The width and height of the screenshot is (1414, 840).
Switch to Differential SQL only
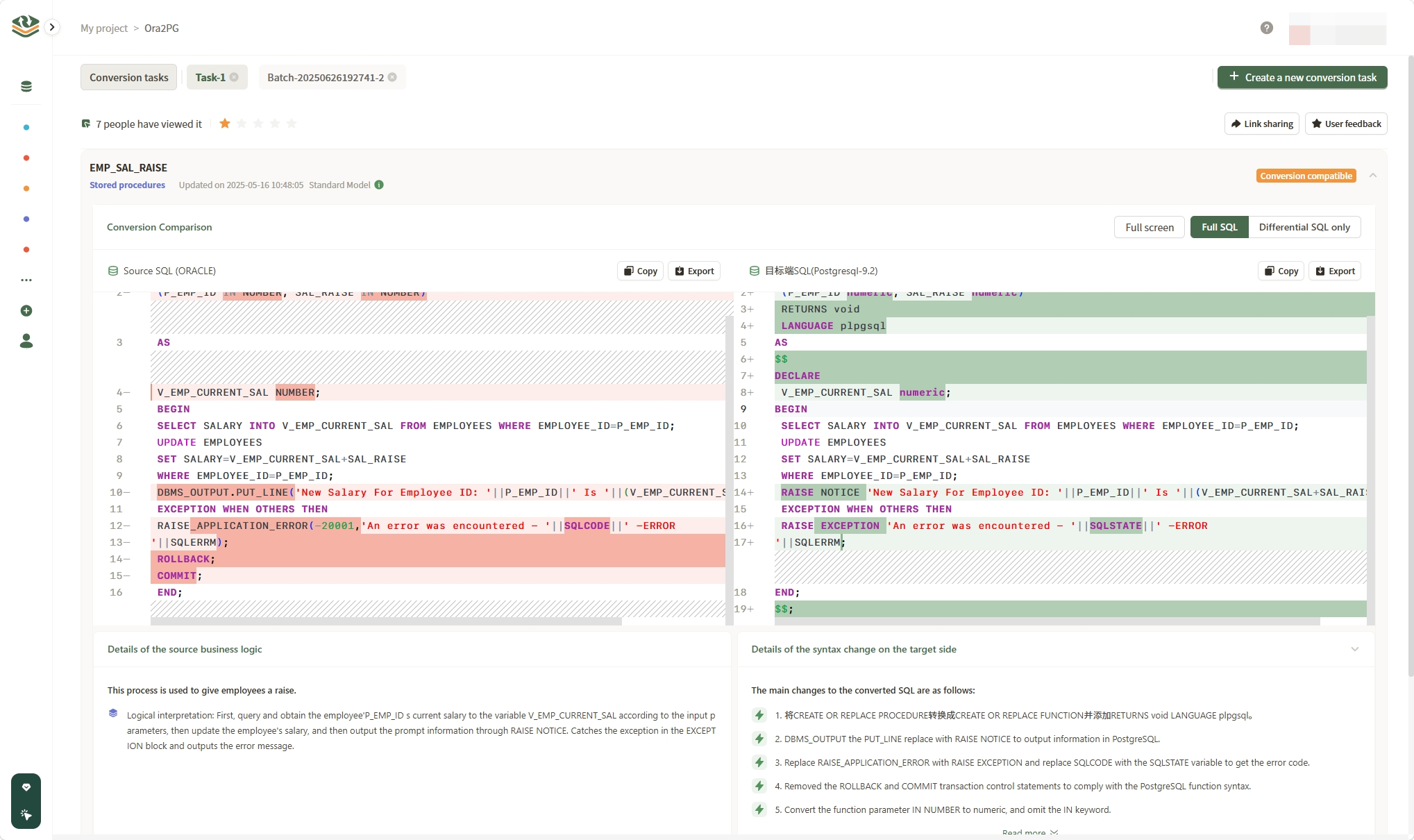tap(1304, 227)
